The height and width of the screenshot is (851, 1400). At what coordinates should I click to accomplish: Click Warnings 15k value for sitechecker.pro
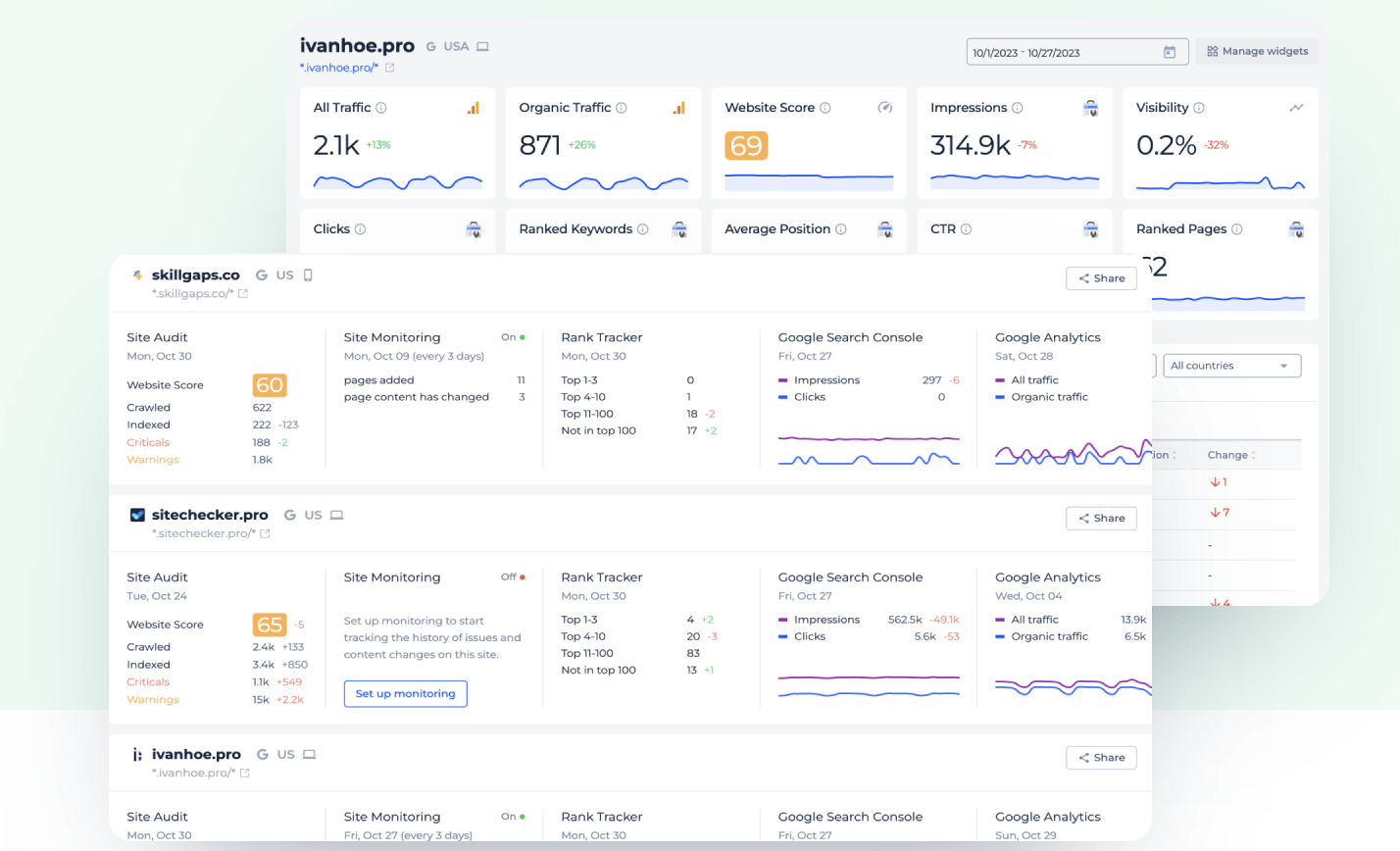pos(261,700)
